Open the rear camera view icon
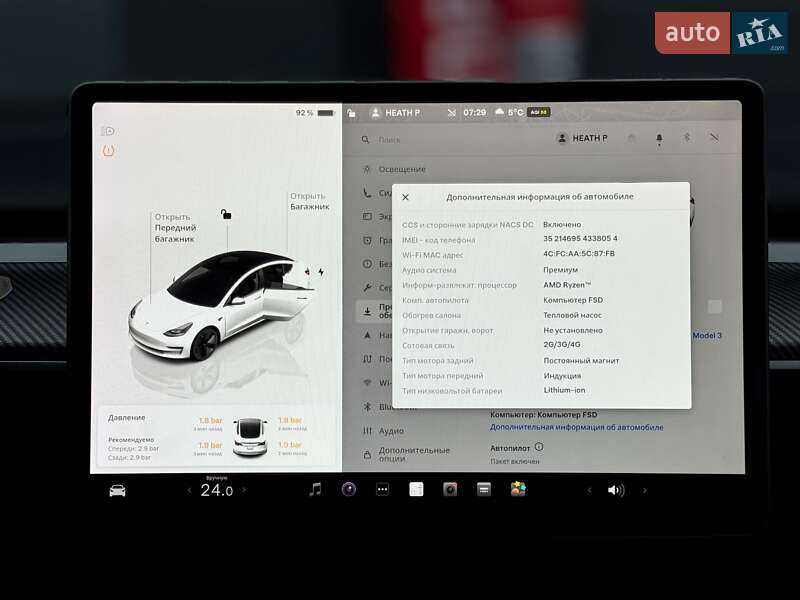Image resolution: width=800 pixels, height=600 pixels. [449, 491]
